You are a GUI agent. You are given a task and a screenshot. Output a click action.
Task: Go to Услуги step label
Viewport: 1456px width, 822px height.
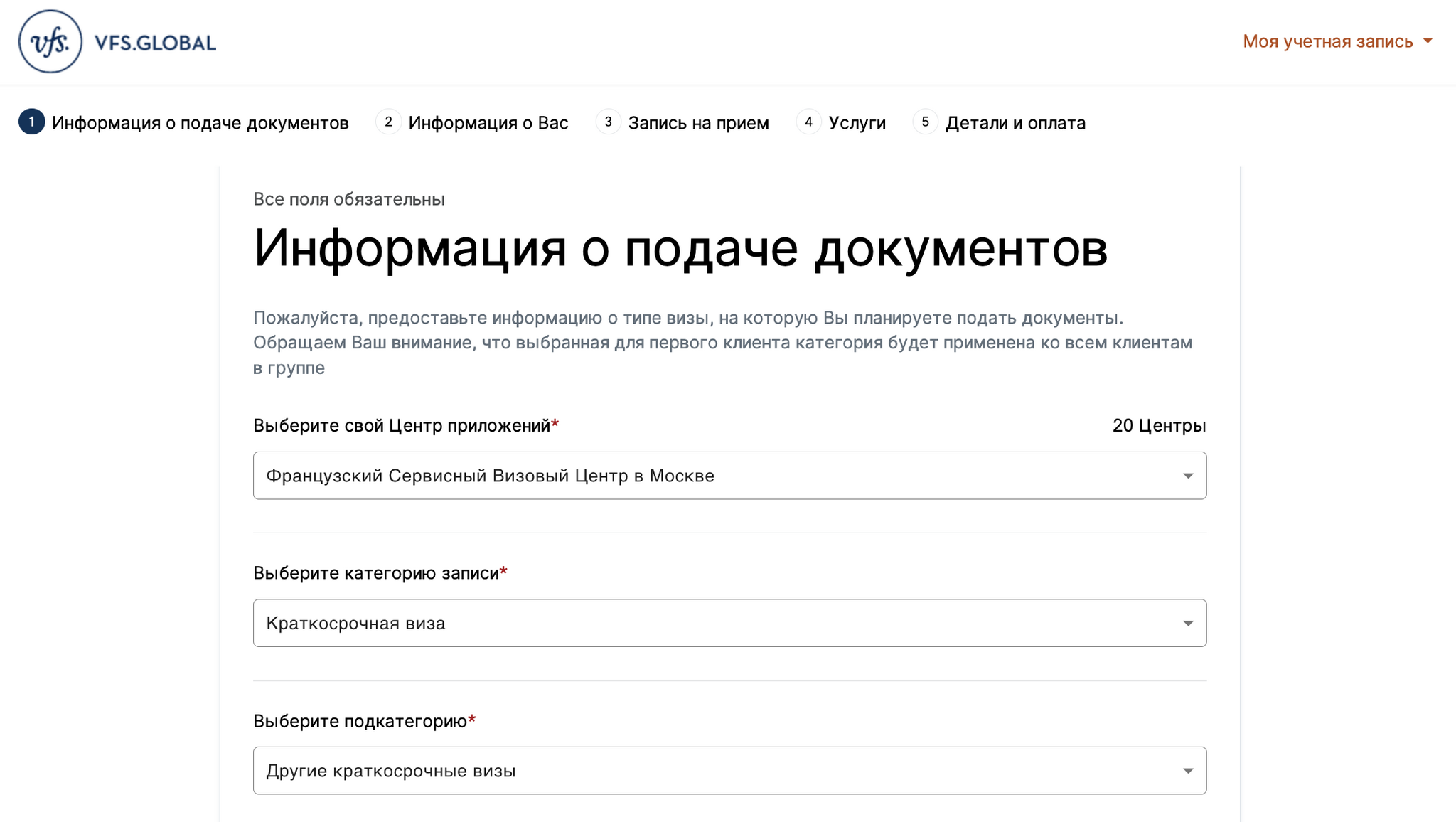coord(857,123)
